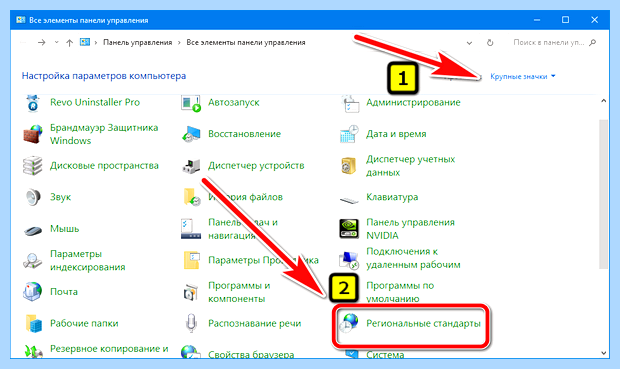Image resolution: width=620 pixels, height=369 pixels.
Task: Click the Revo Uninstaller Pro icon
Action: click(33, 103)
